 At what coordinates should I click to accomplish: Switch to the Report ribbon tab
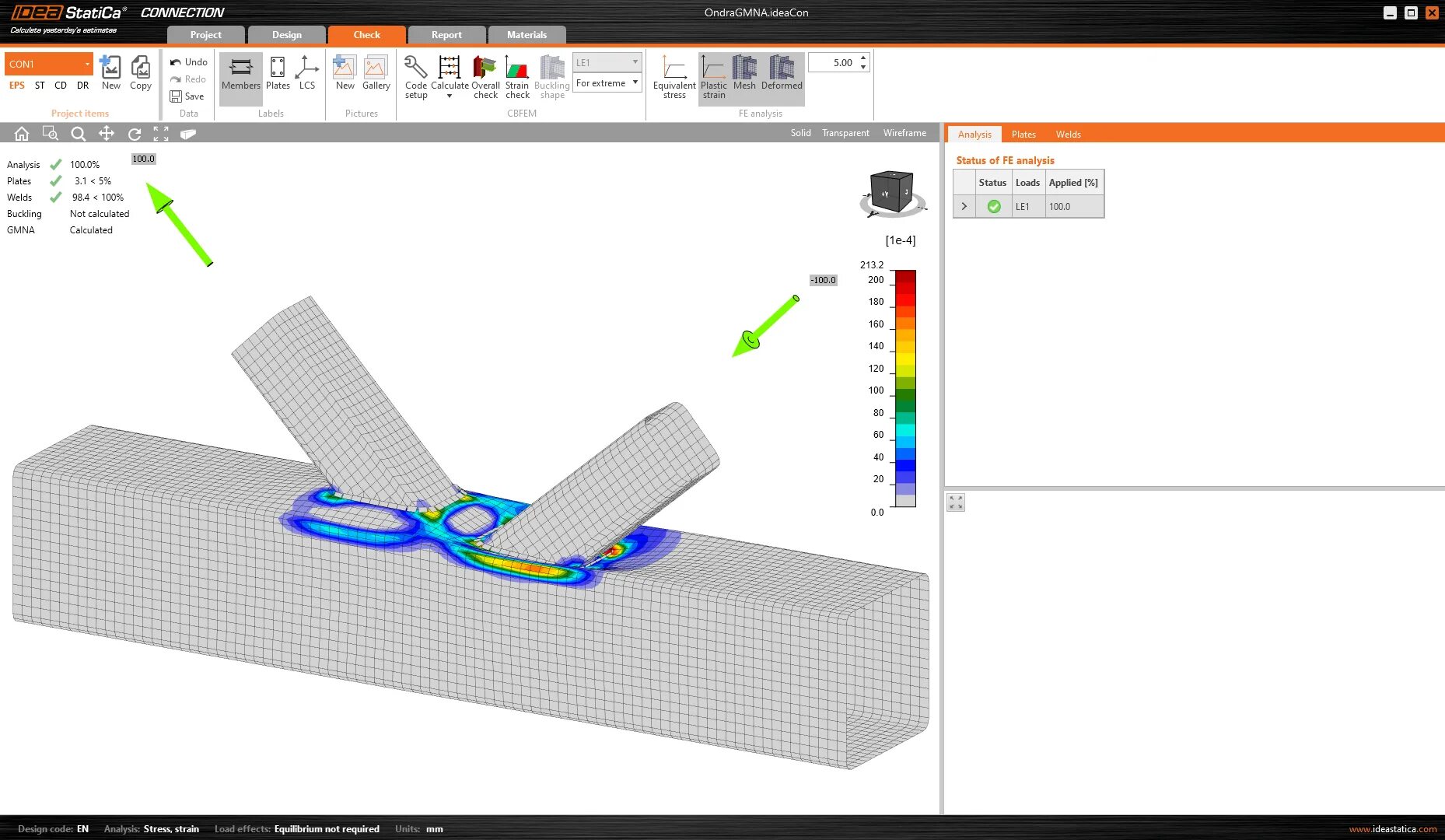pos(446,34)
